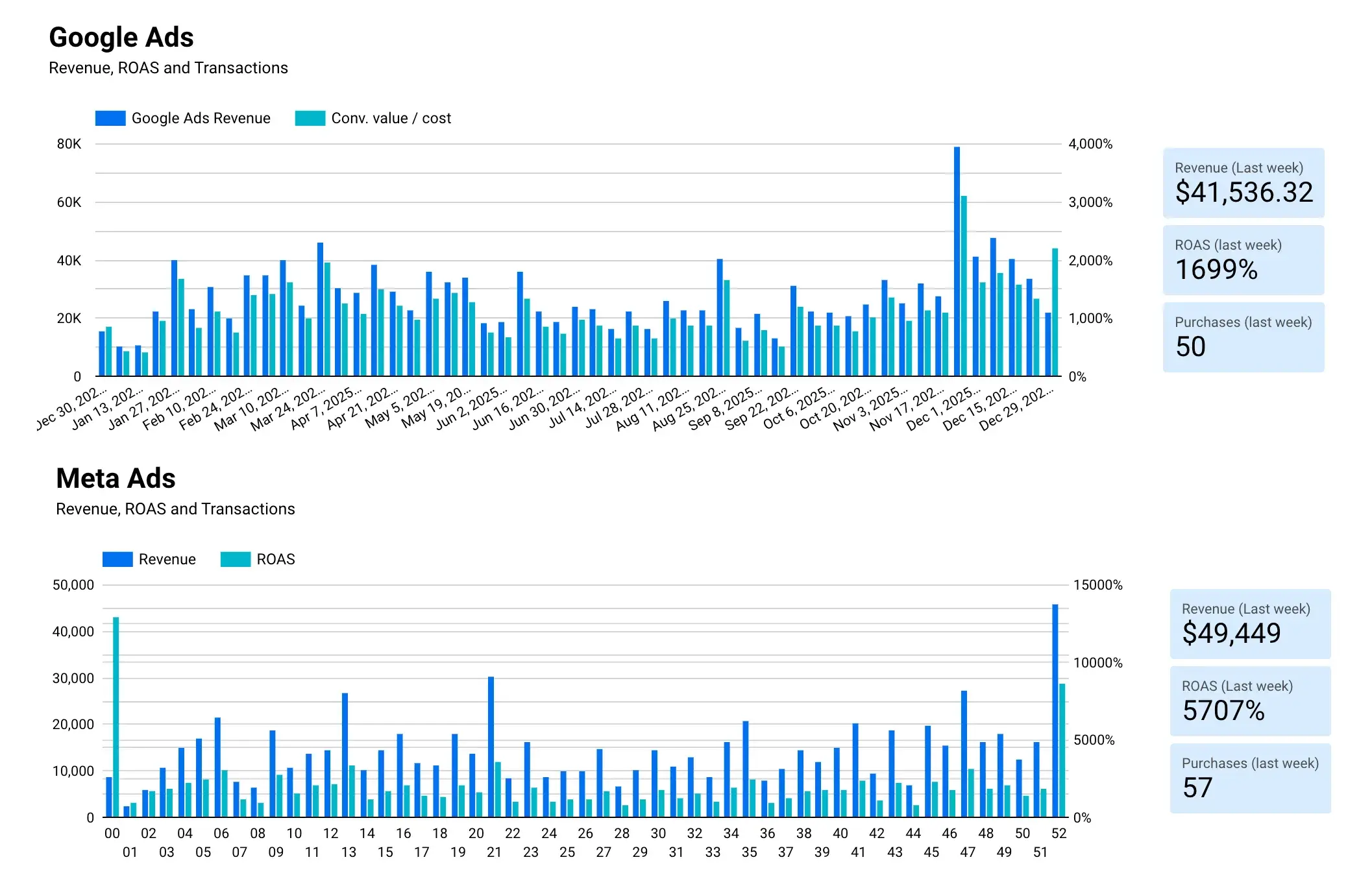Click the Revenue, ROAS and Transactions subtitle
The width and height of the screenshot is (1372, 877).
pos(168,67)
